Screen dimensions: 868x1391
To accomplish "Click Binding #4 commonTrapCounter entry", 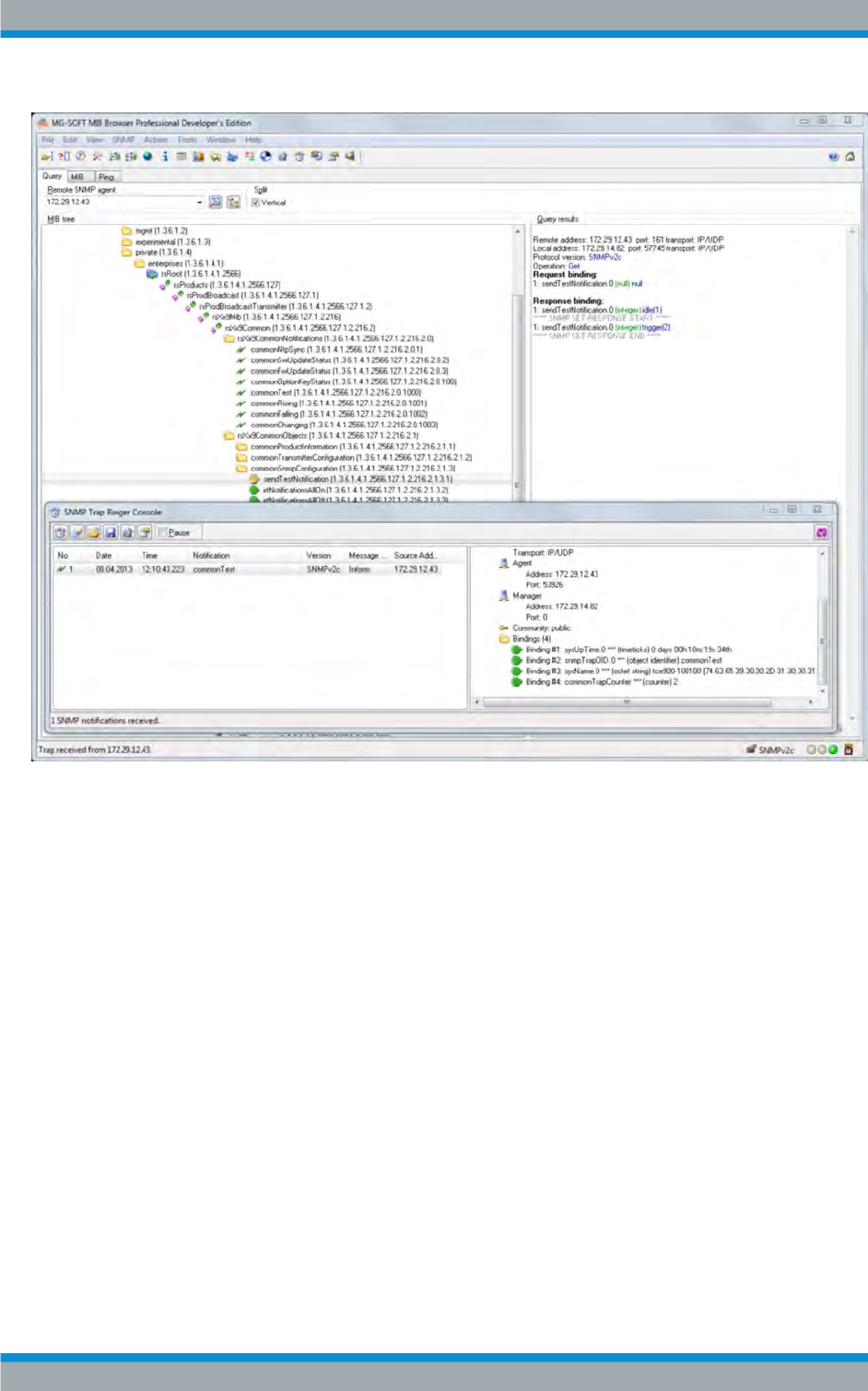I will tap(595, 682).
